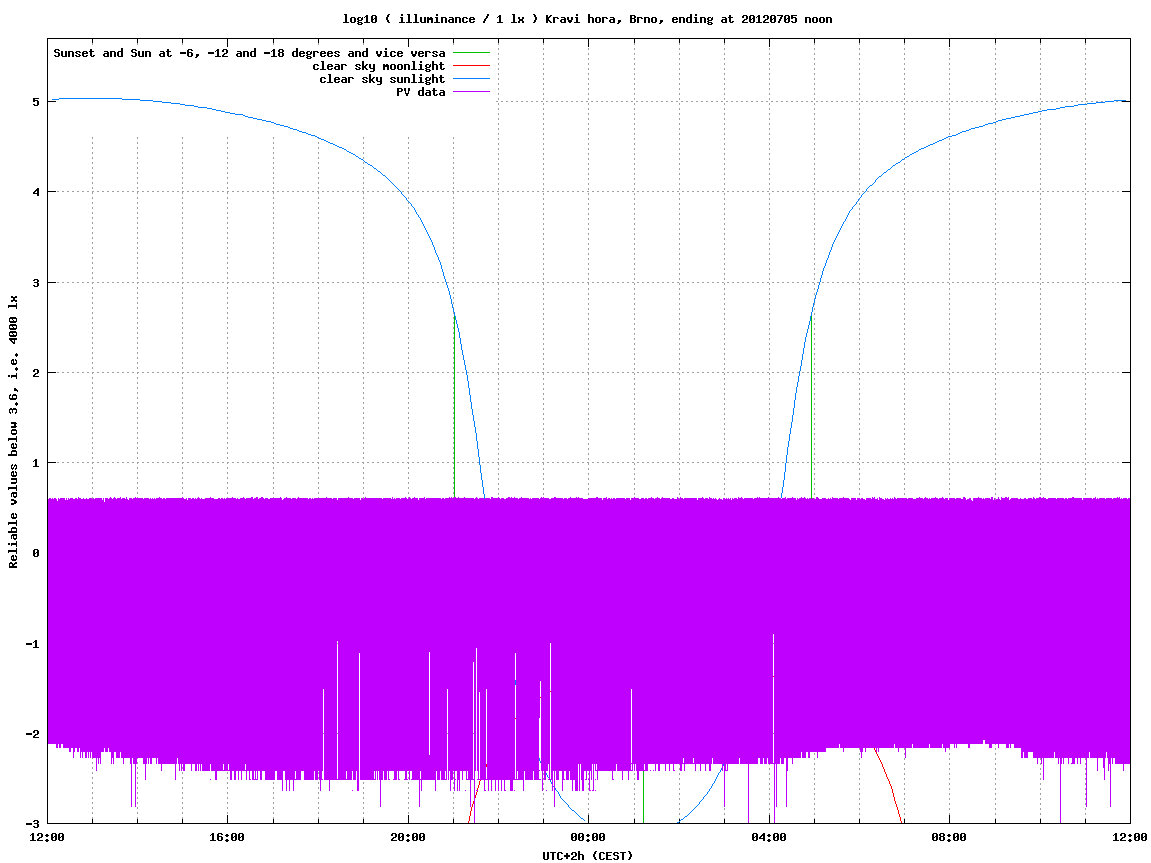1151x863 pixels.
Task: Click the x-axis label 04:00
Action: 769,837
